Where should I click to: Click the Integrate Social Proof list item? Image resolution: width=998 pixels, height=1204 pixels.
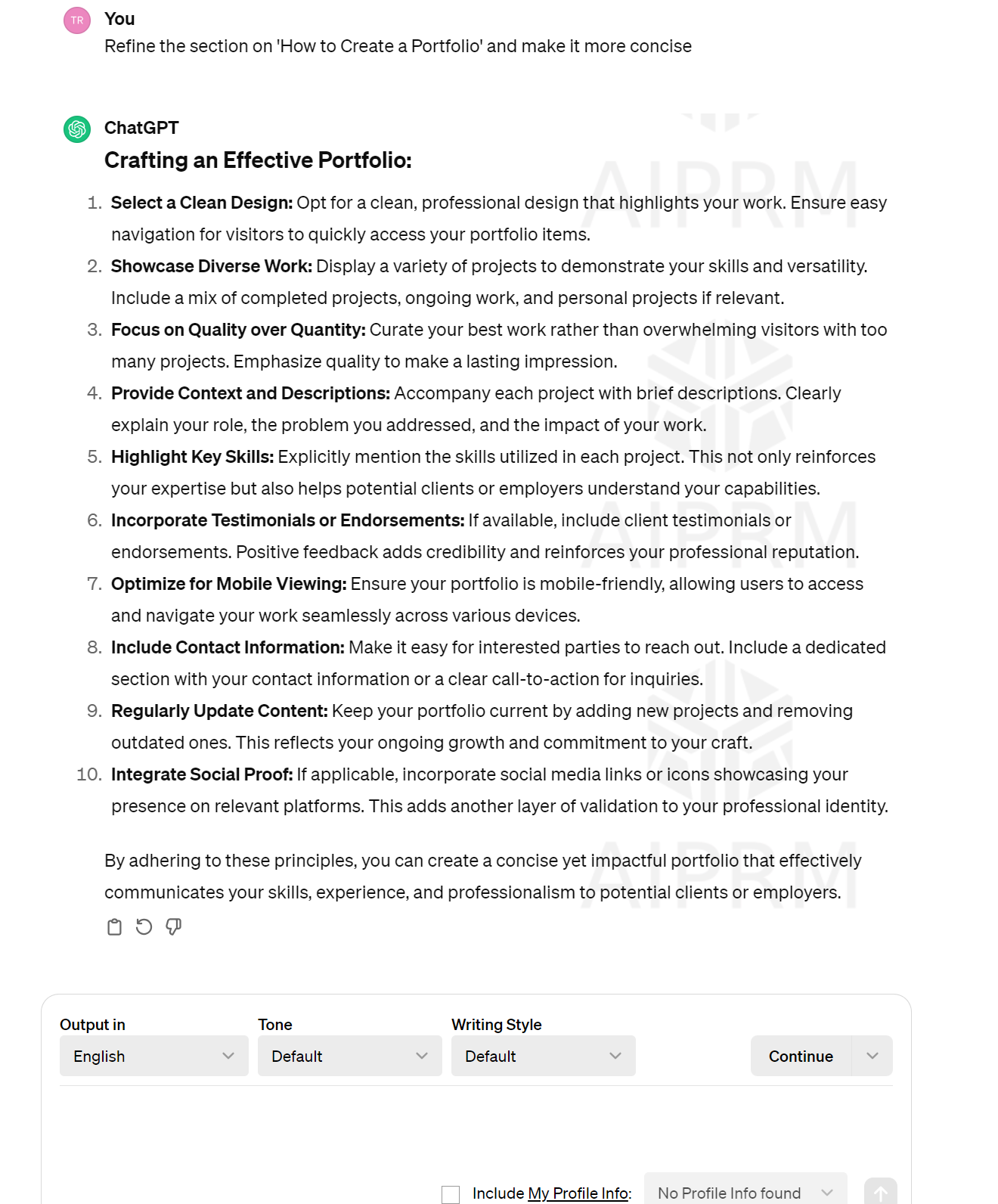499,790
